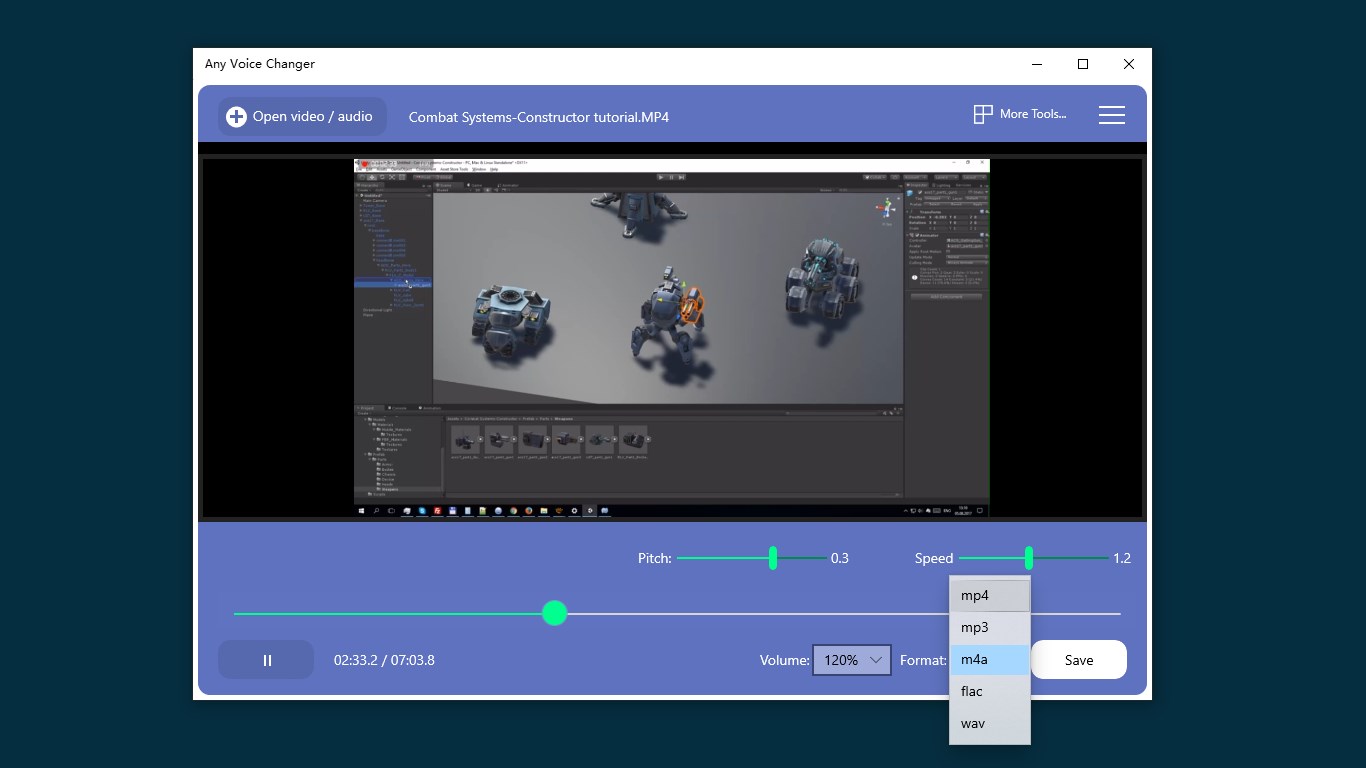Click the More Tools grid icon
This screenshot has height=768, width=1366.
(x=982, y=114)
